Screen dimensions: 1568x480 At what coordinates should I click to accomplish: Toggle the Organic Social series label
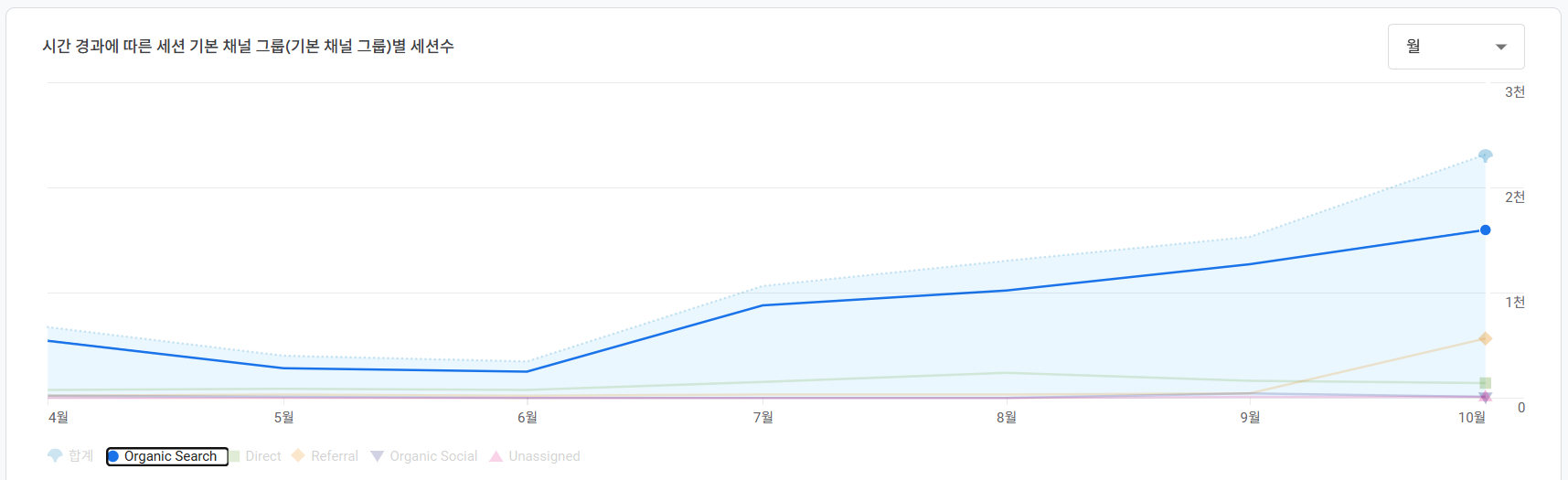[433, 456]
